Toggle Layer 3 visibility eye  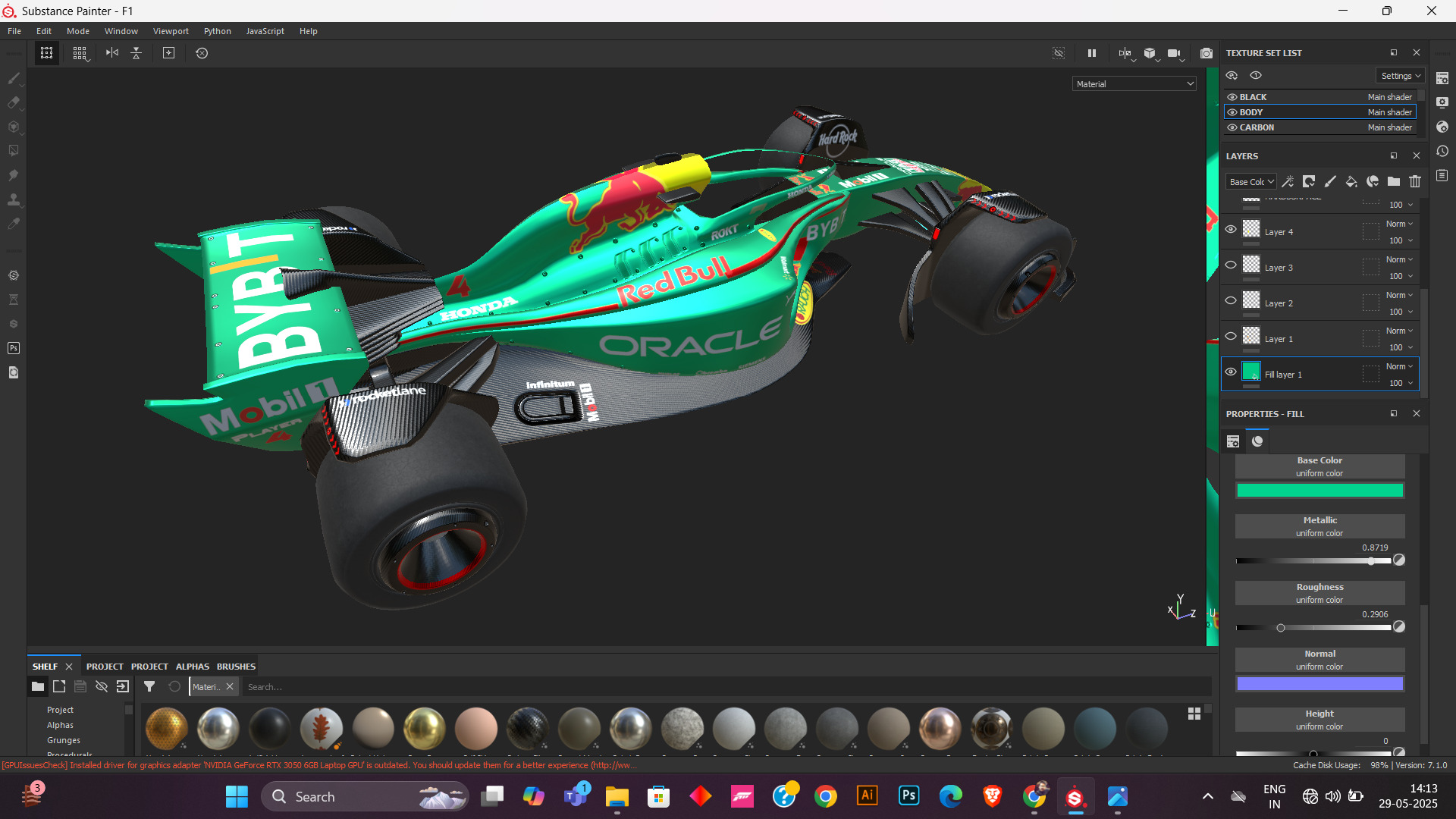[1231, 265]
